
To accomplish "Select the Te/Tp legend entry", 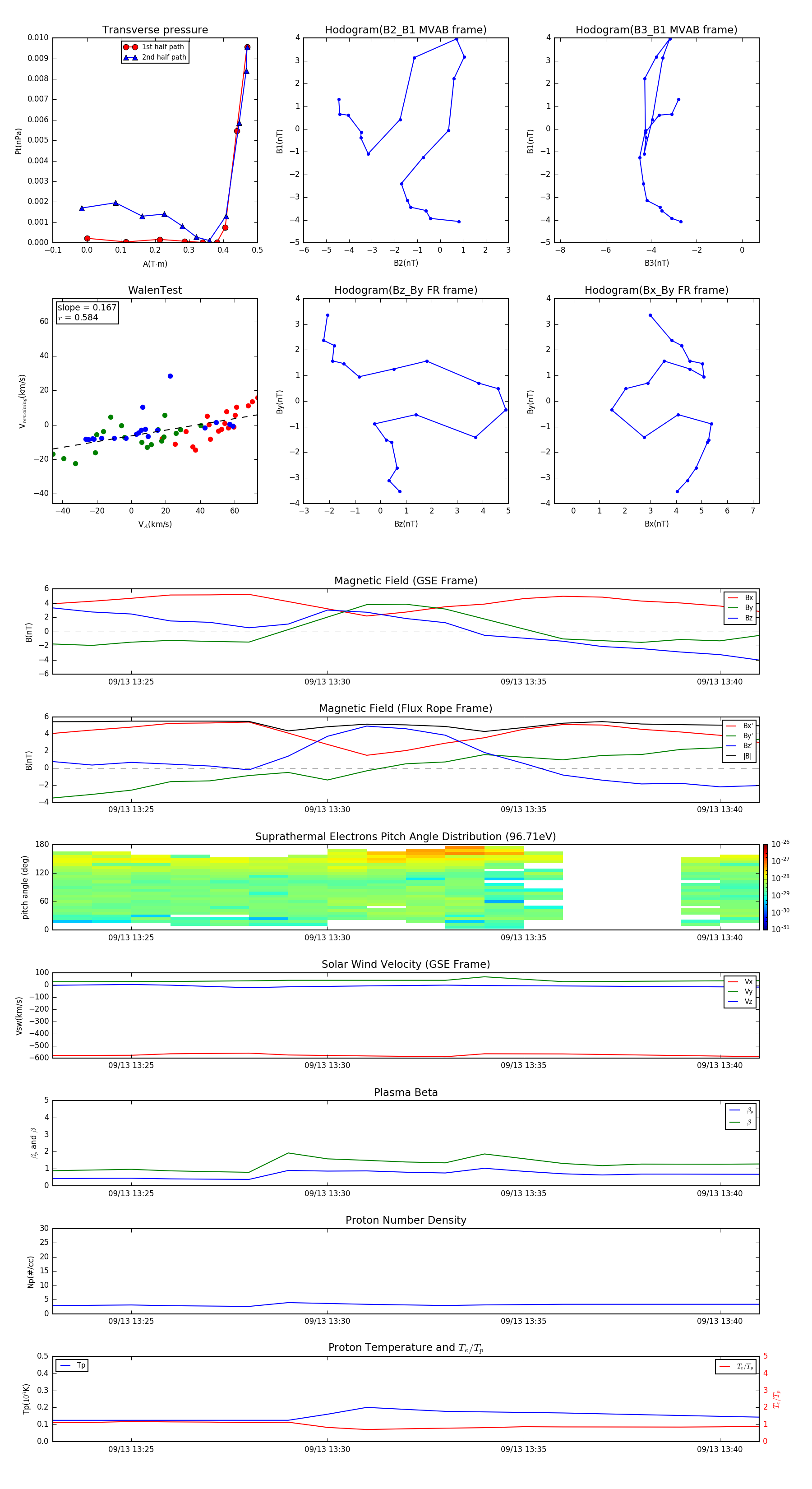I will 736,1366.
